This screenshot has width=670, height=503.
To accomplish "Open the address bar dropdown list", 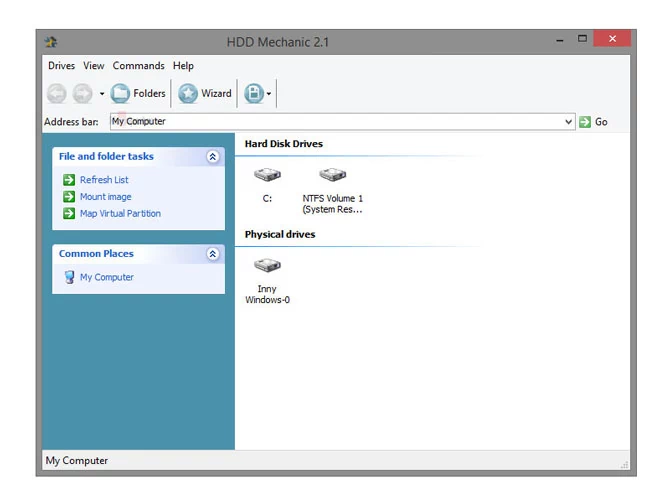I will [x=568, y=122].
